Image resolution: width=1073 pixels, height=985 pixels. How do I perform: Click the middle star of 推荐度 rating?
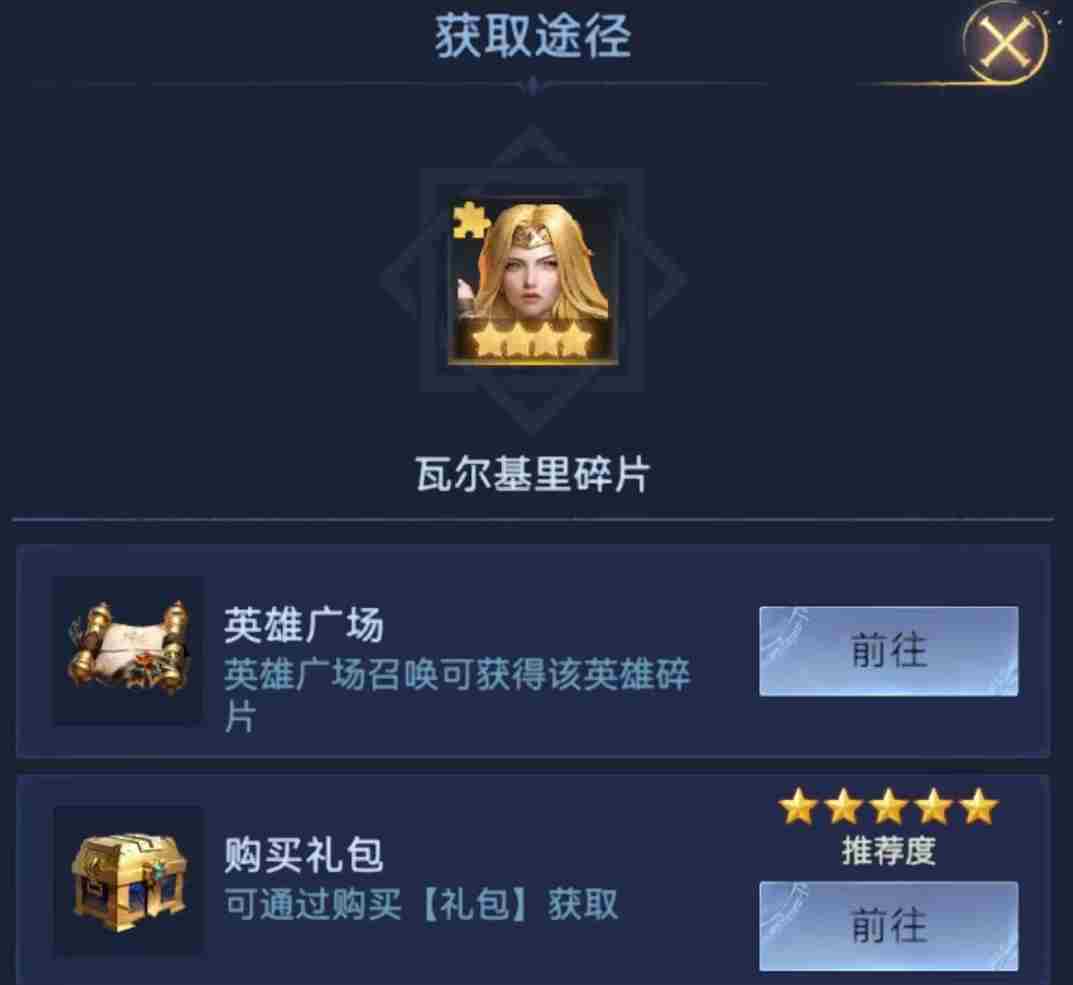click(888, 806)
